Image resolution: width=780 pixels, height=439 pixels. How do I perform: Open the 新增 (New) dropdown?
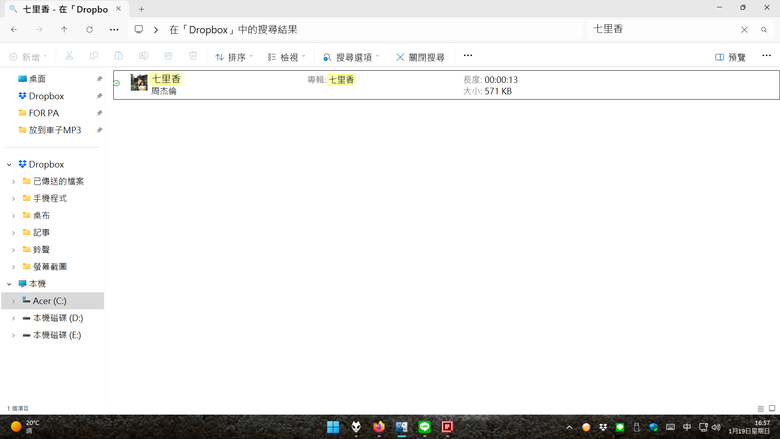(x=28, y=57)
